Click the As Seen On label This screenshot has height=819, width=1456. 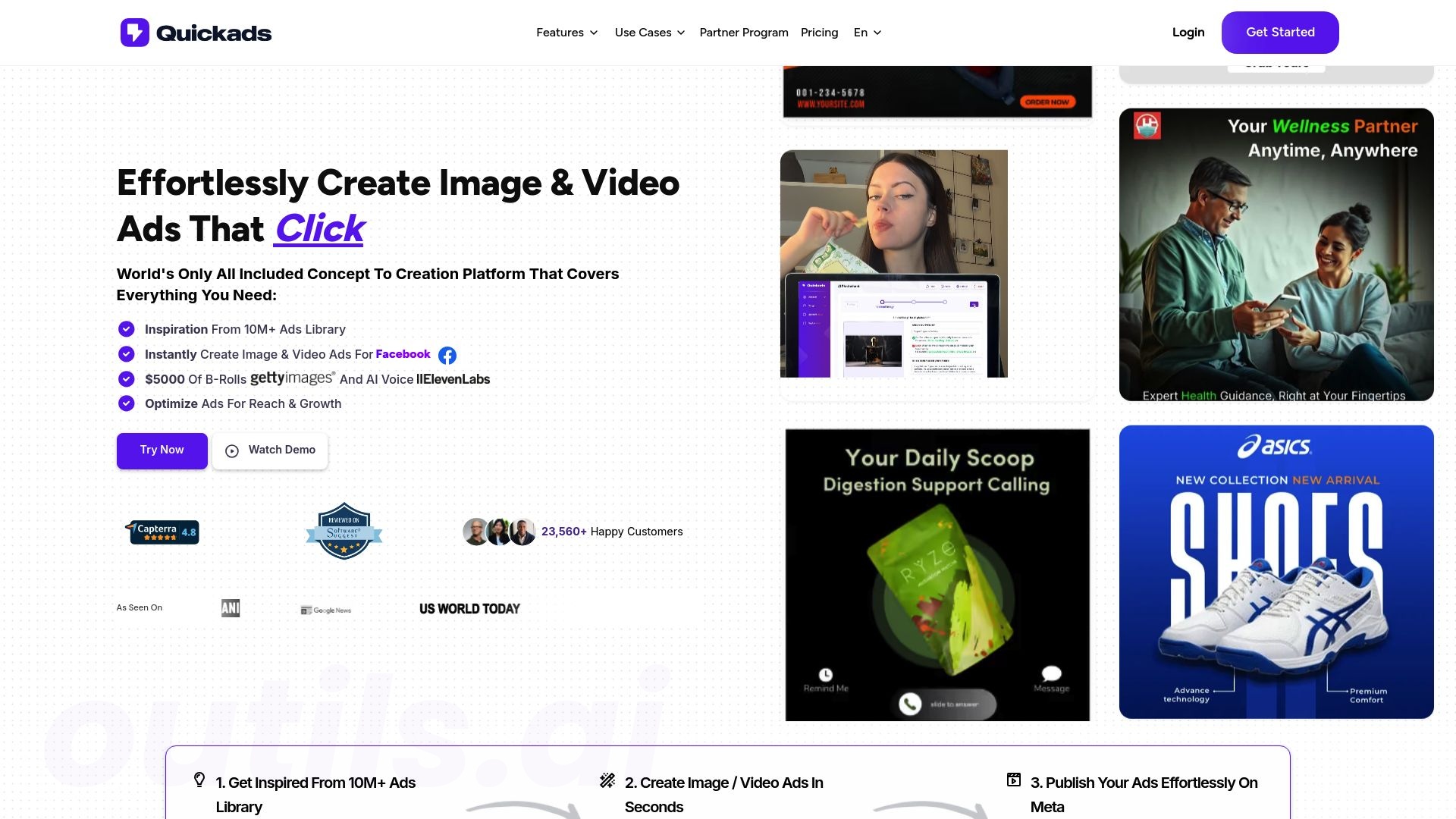tap(140, 607)
